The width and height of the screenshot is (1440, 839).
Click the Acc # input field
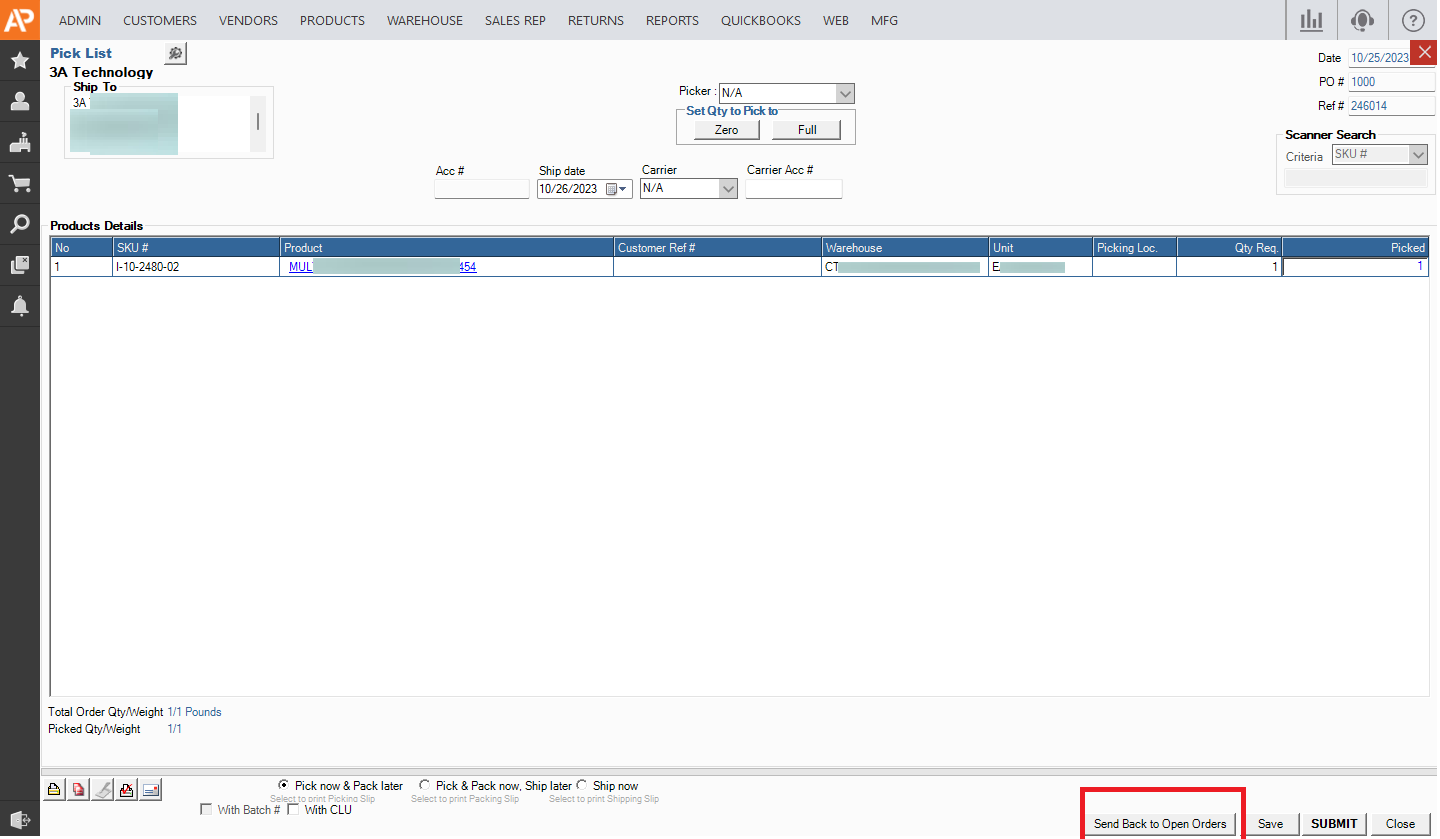click(481, 189)
